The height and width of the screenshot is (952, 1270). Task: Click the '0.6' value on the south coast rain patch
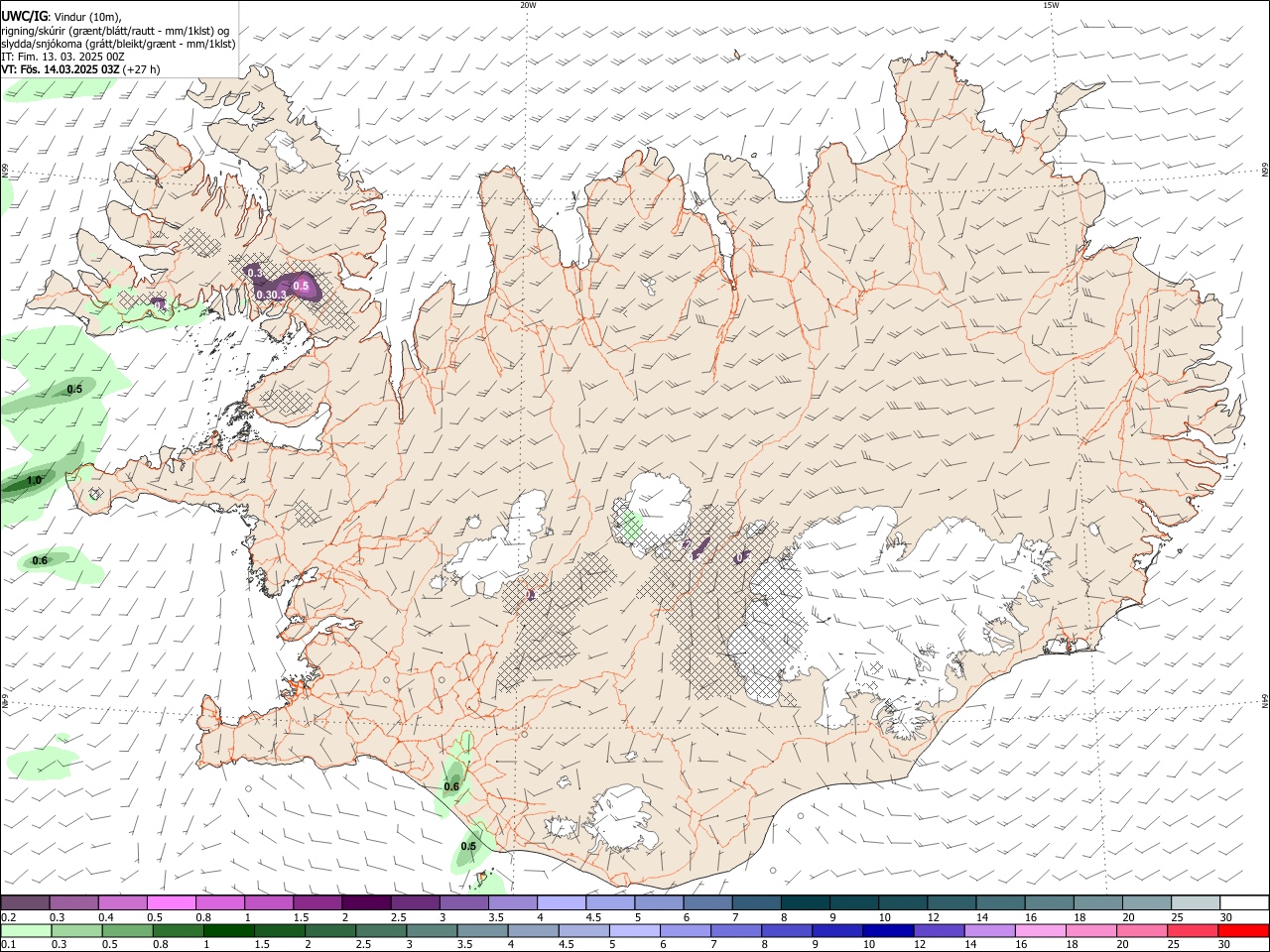click(x=451, y=786)
